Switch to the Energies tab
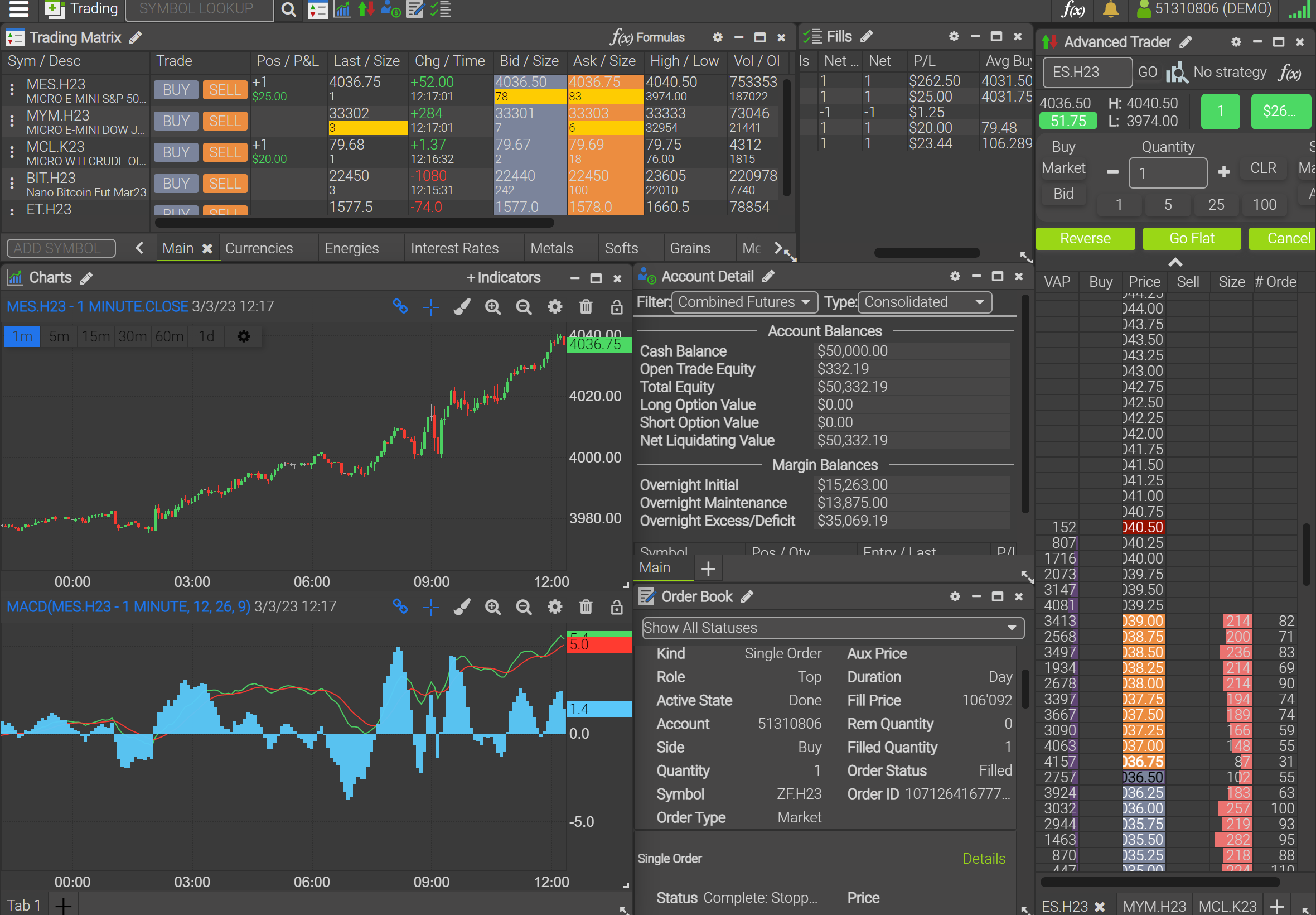 [352, 248]
